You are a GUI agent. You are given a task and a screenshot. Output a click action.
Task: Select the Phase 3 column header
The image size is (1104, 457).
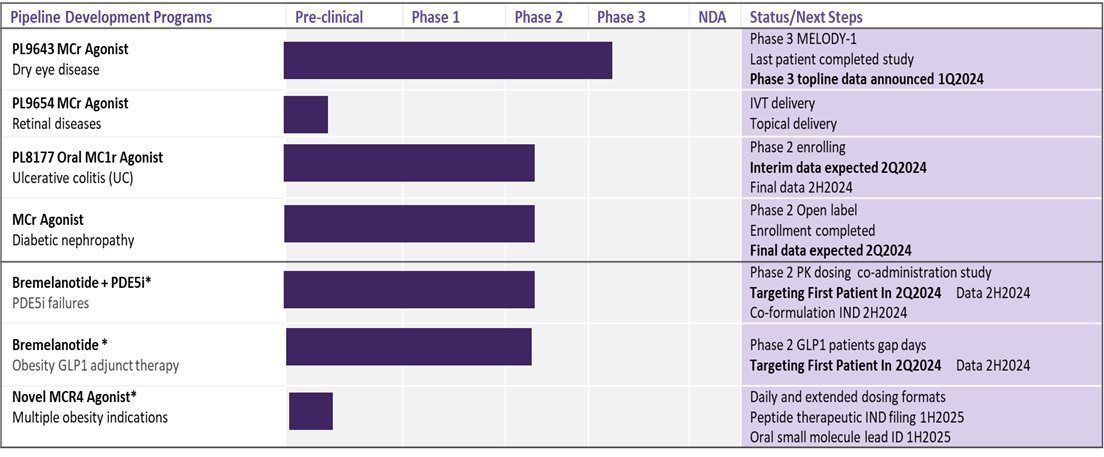(621, 17)
